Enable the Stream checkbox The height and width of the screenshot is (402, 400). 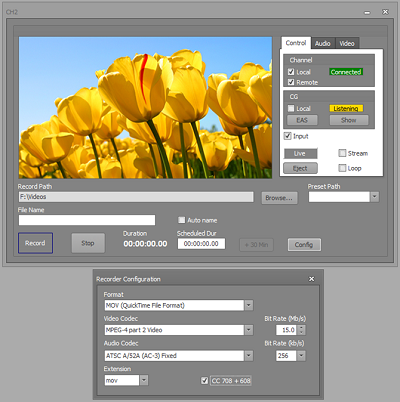342,153
